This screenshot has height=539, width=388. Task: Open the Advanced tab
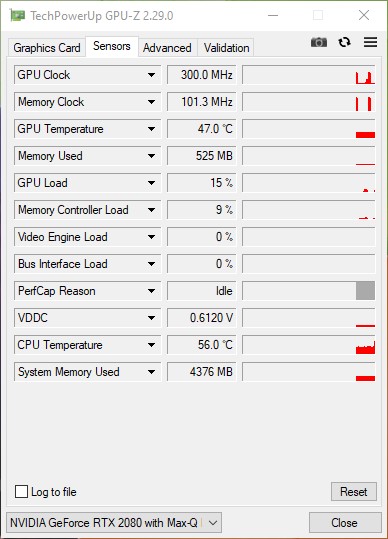[167, 48]
